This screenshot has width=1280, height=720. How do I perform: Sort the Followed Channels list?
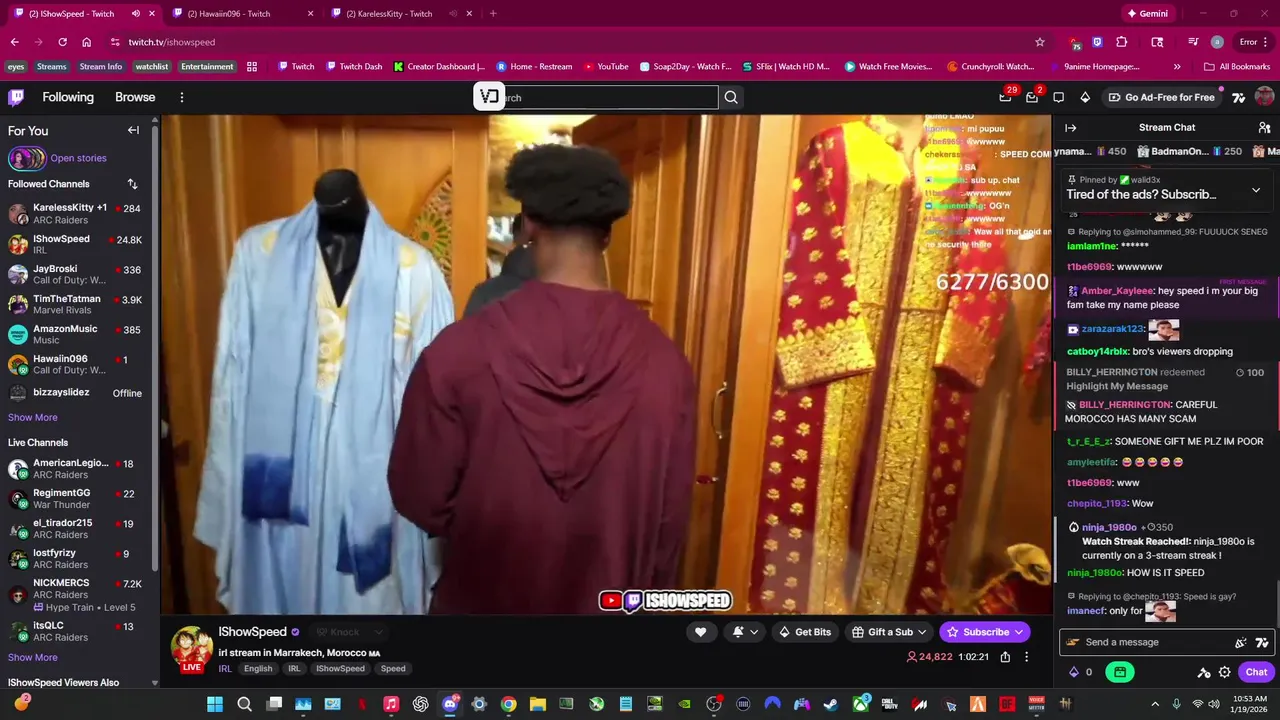(x=132, y=184)
